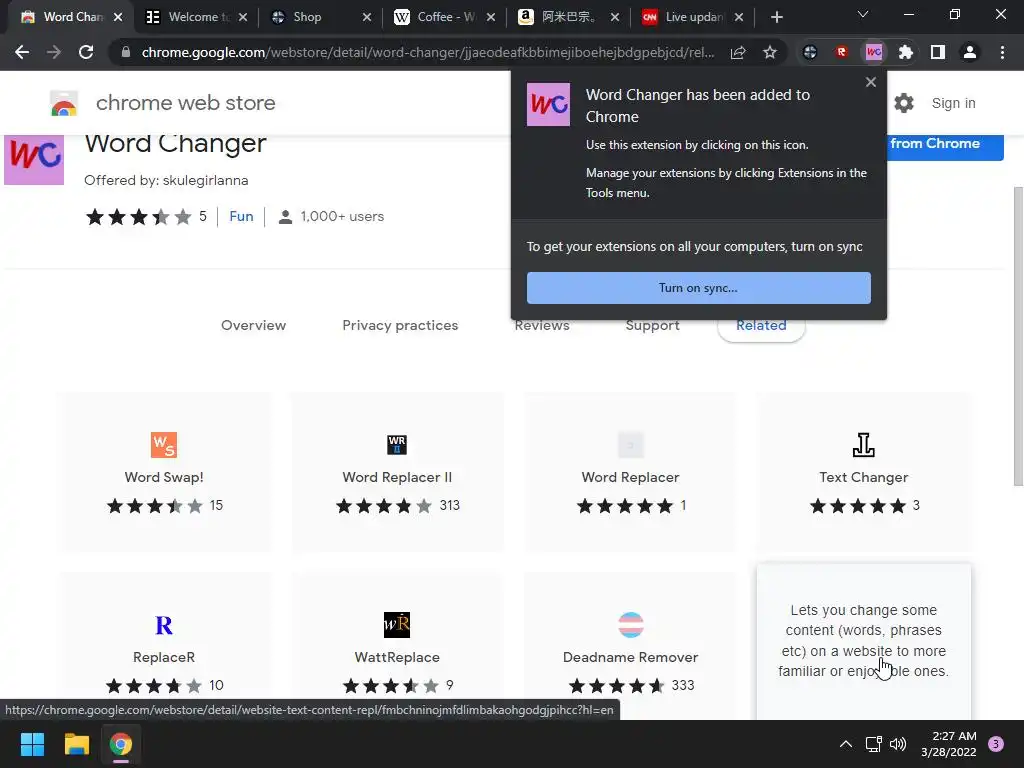Click the address bar URL field
This screenshot has width=1024, height=768.
click(428, 52)
